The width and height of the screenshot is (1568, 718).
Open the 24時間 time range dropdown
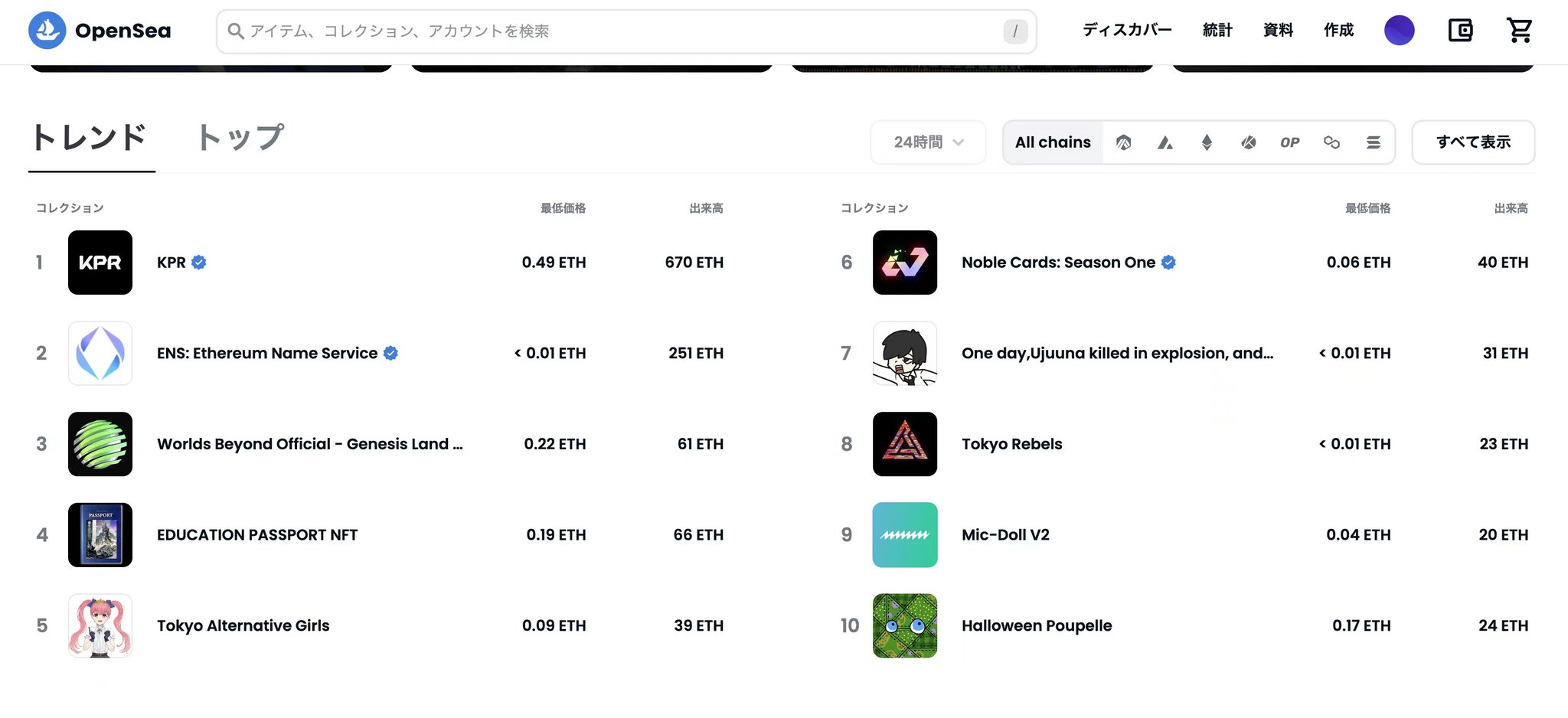click(928, 142)
